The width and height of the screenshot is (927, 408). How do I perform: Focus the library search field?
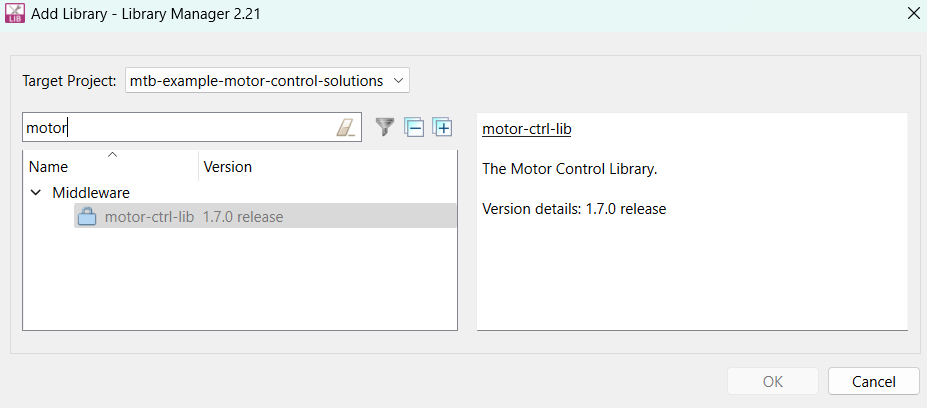pos(180,127)
